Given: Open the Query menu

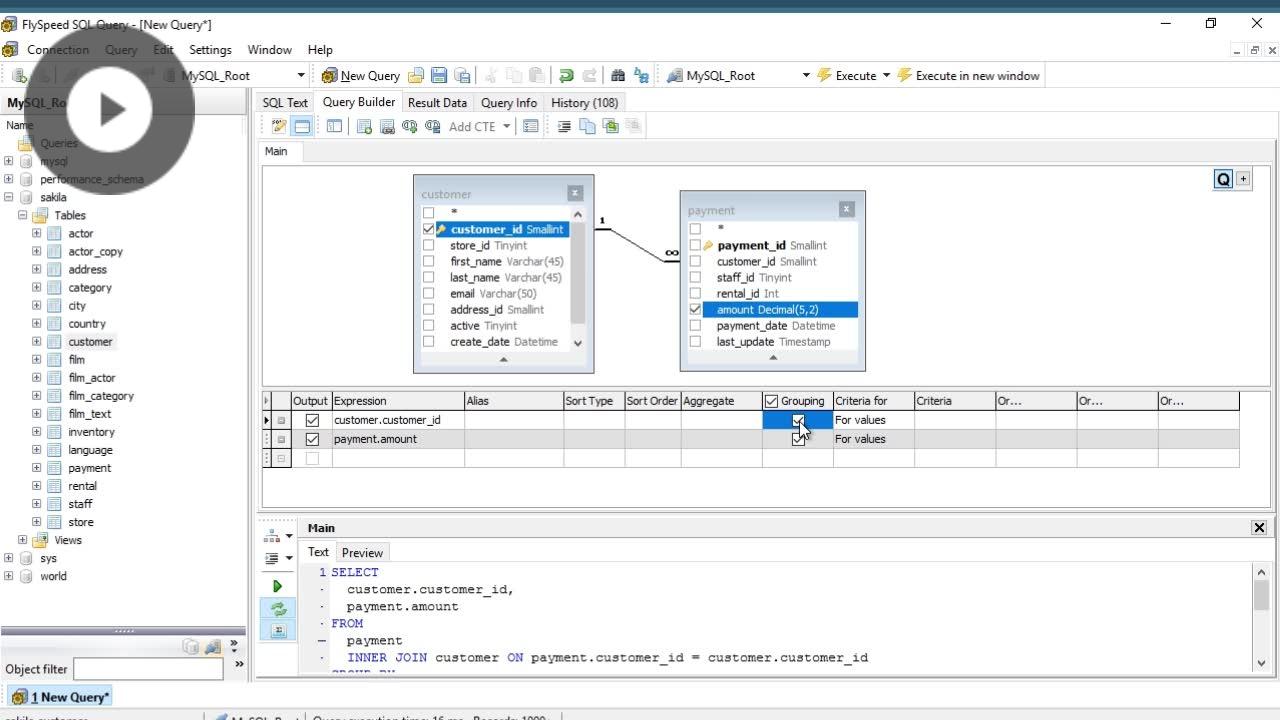Looking at the screenshot, I should (121, 49).
